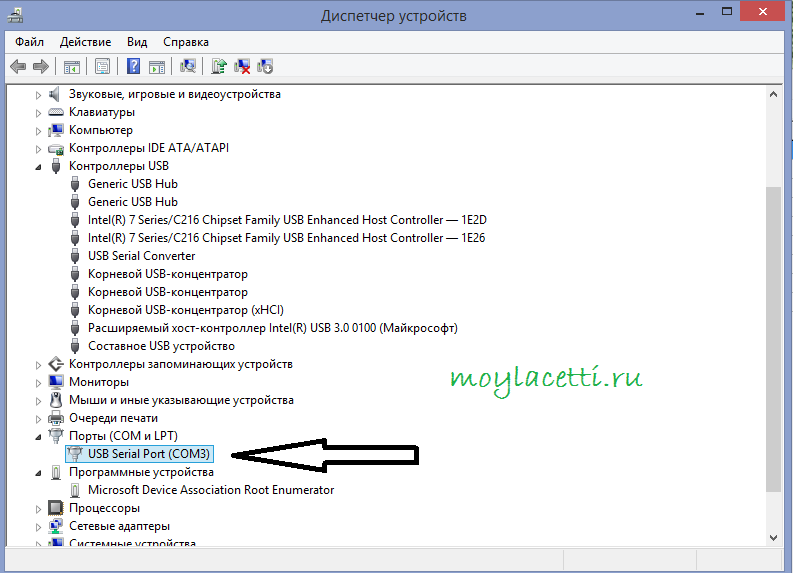Open the Действие menu
This screenshot has height=573, width=793.
point(85,42)
